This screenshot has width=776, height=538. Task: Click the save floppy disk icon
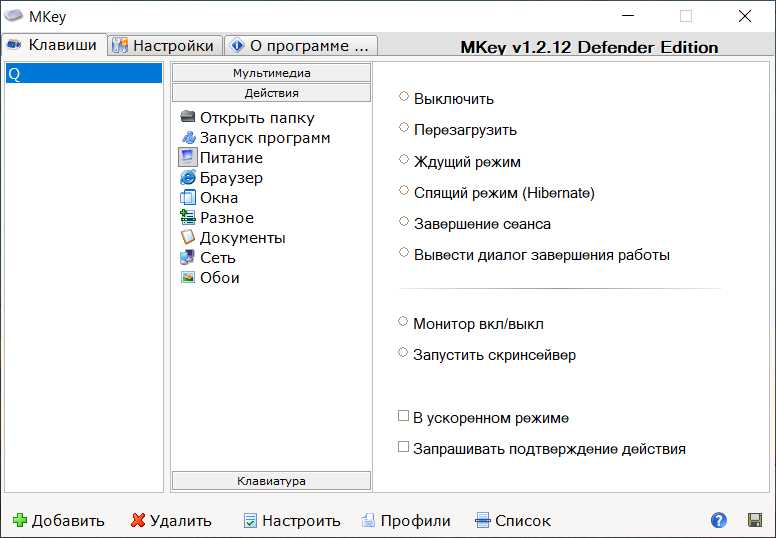coord(755,520)
